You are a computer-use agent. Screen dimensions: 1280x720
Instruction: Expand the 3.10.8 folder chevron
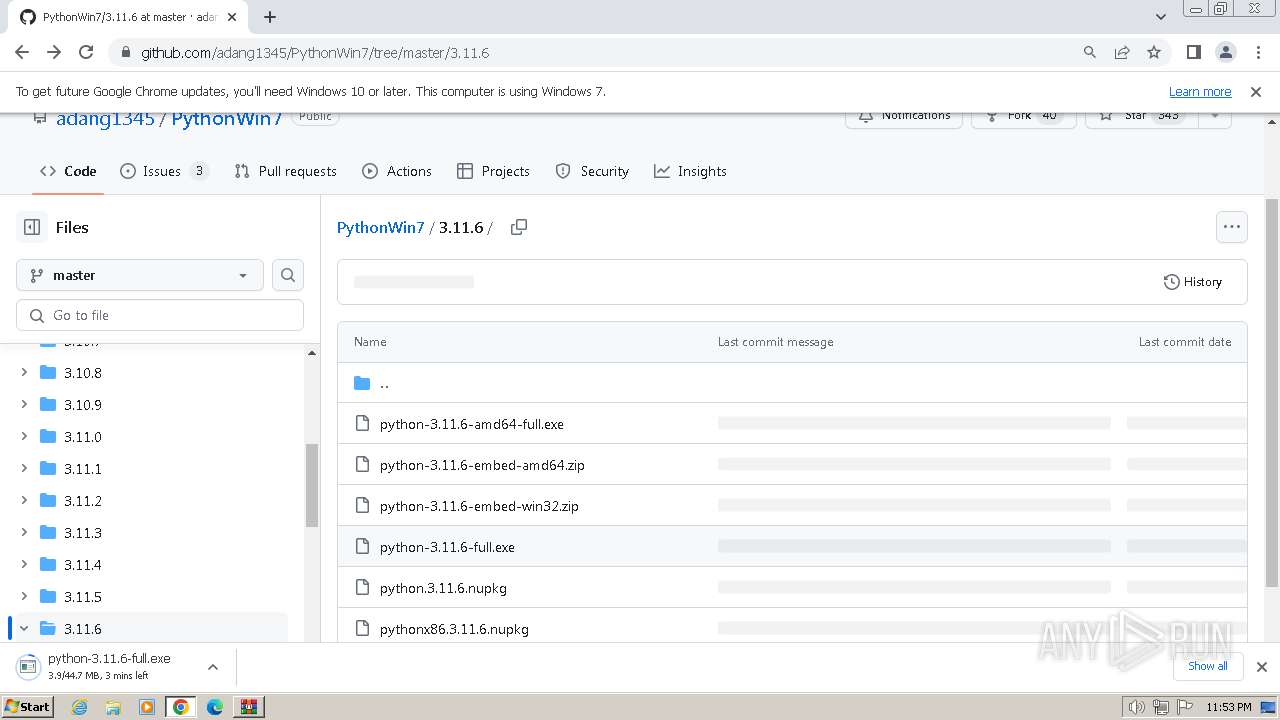click(x=24, y=373)
